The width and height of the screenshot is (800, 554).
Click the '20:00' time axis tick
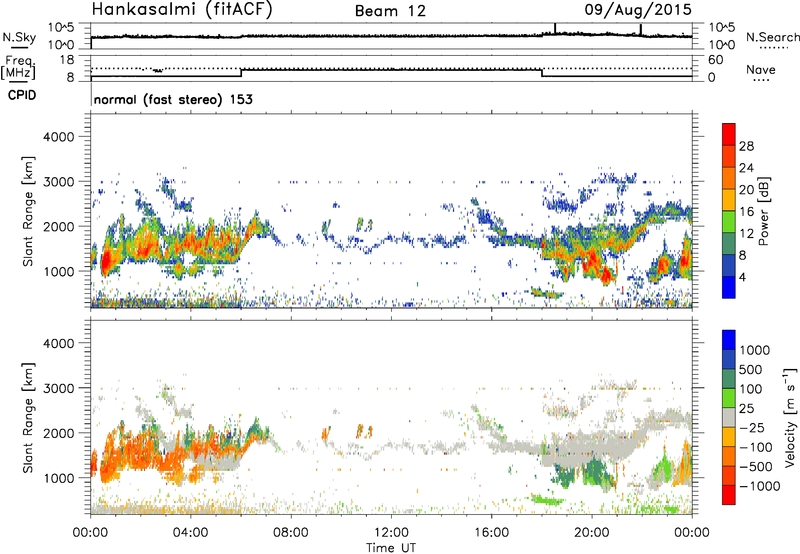(x=592, y=533)
